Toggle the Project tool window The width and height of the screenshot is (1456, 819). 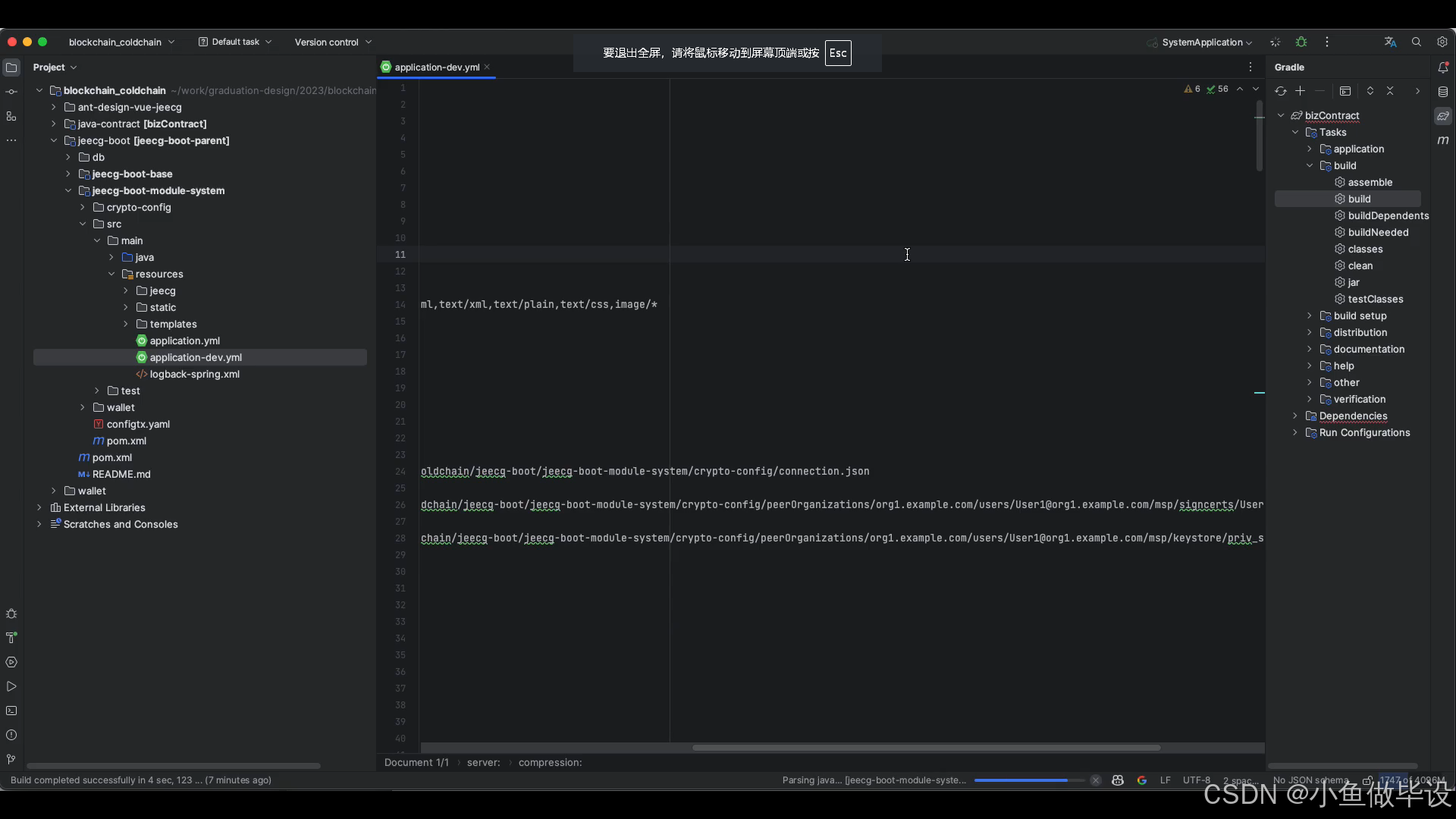pos(11,67)
